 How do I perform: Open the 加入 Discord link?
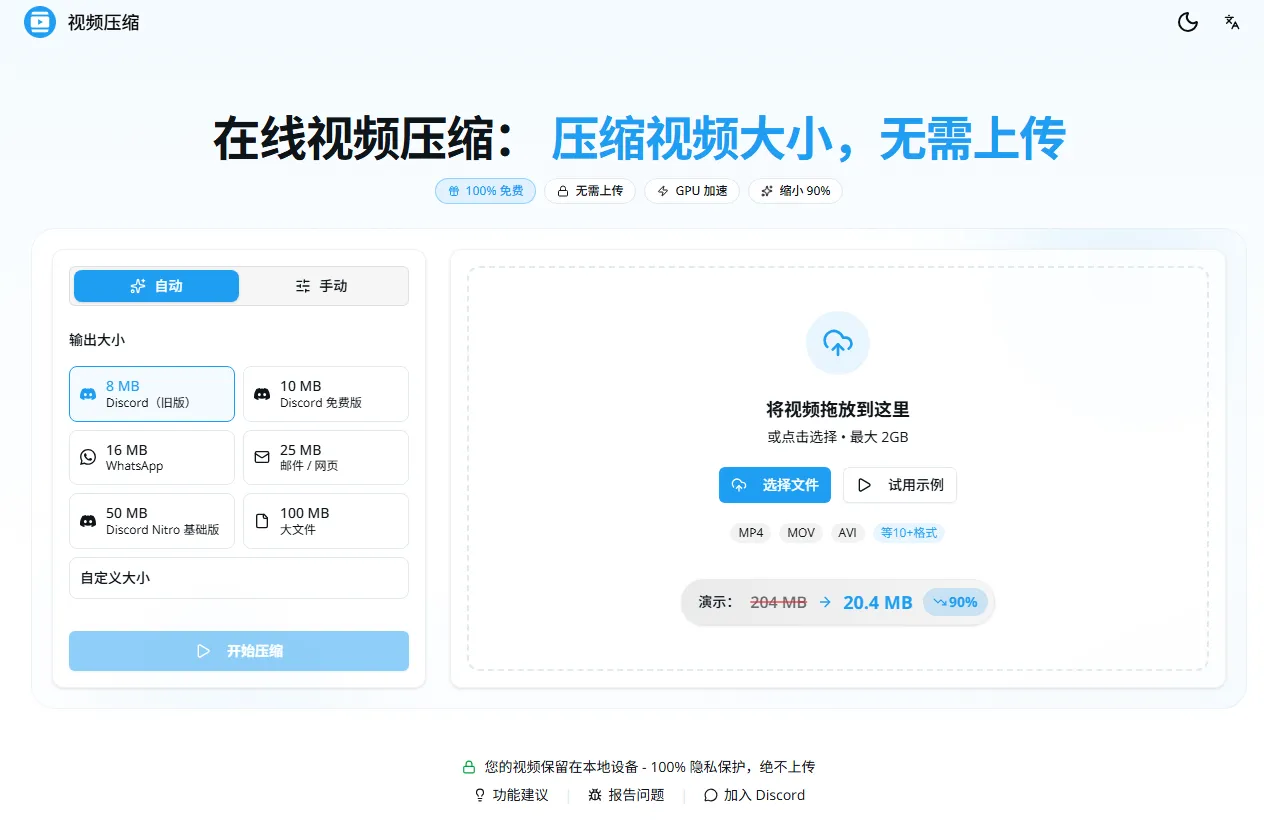(755, 795)
